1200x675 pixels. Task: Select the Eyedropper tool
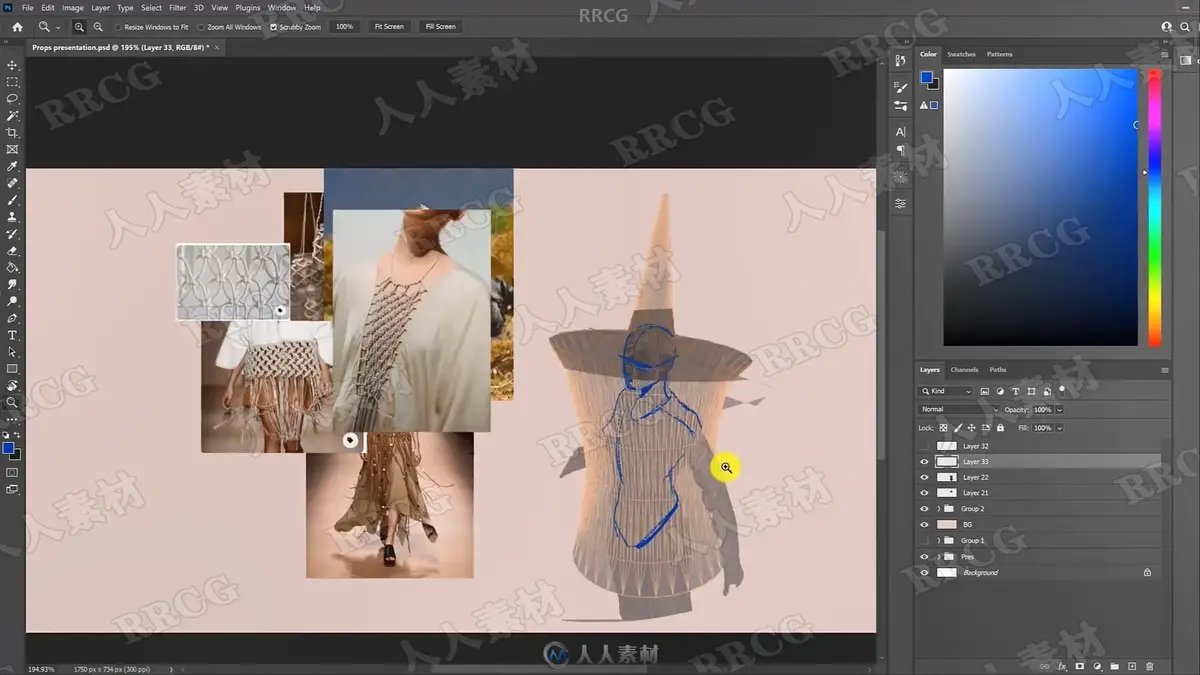tap(13, 167)
